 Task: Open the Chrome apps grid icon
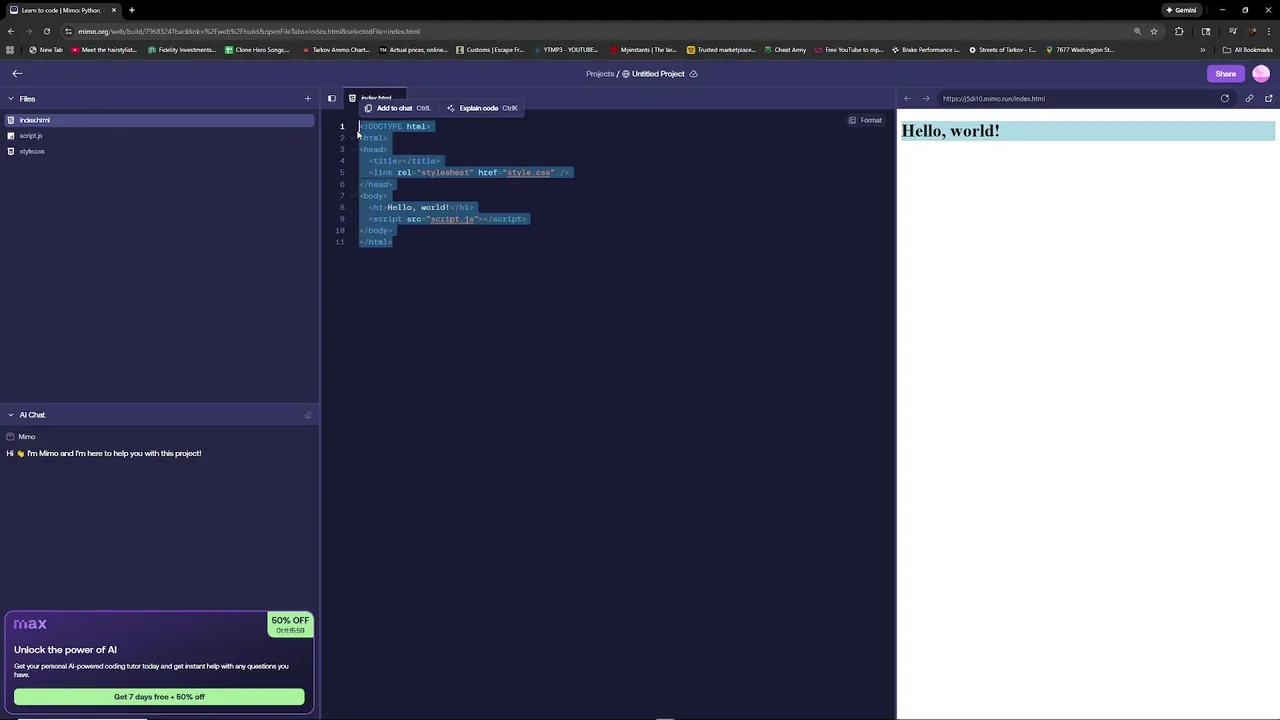(10, 50)
